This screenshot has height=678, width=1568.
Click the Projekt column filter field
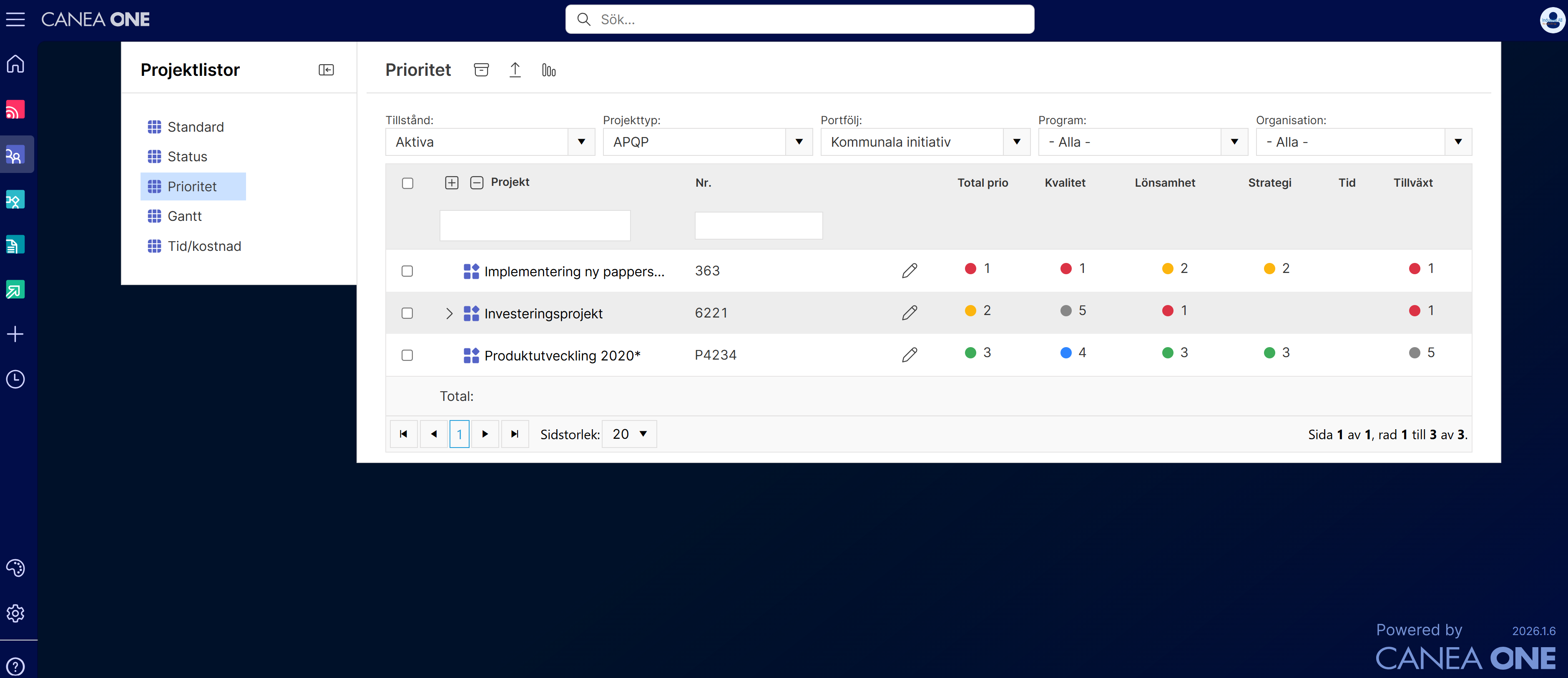(535, 225)
